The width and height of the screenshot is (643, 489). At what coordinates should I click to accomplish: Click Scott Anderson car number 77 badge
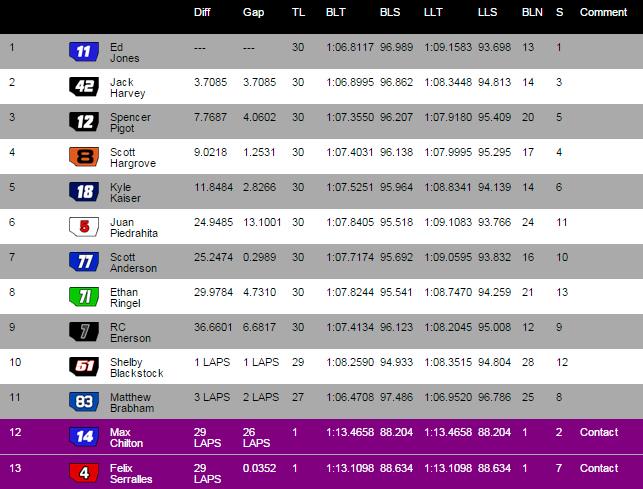(x=84, y=262)
